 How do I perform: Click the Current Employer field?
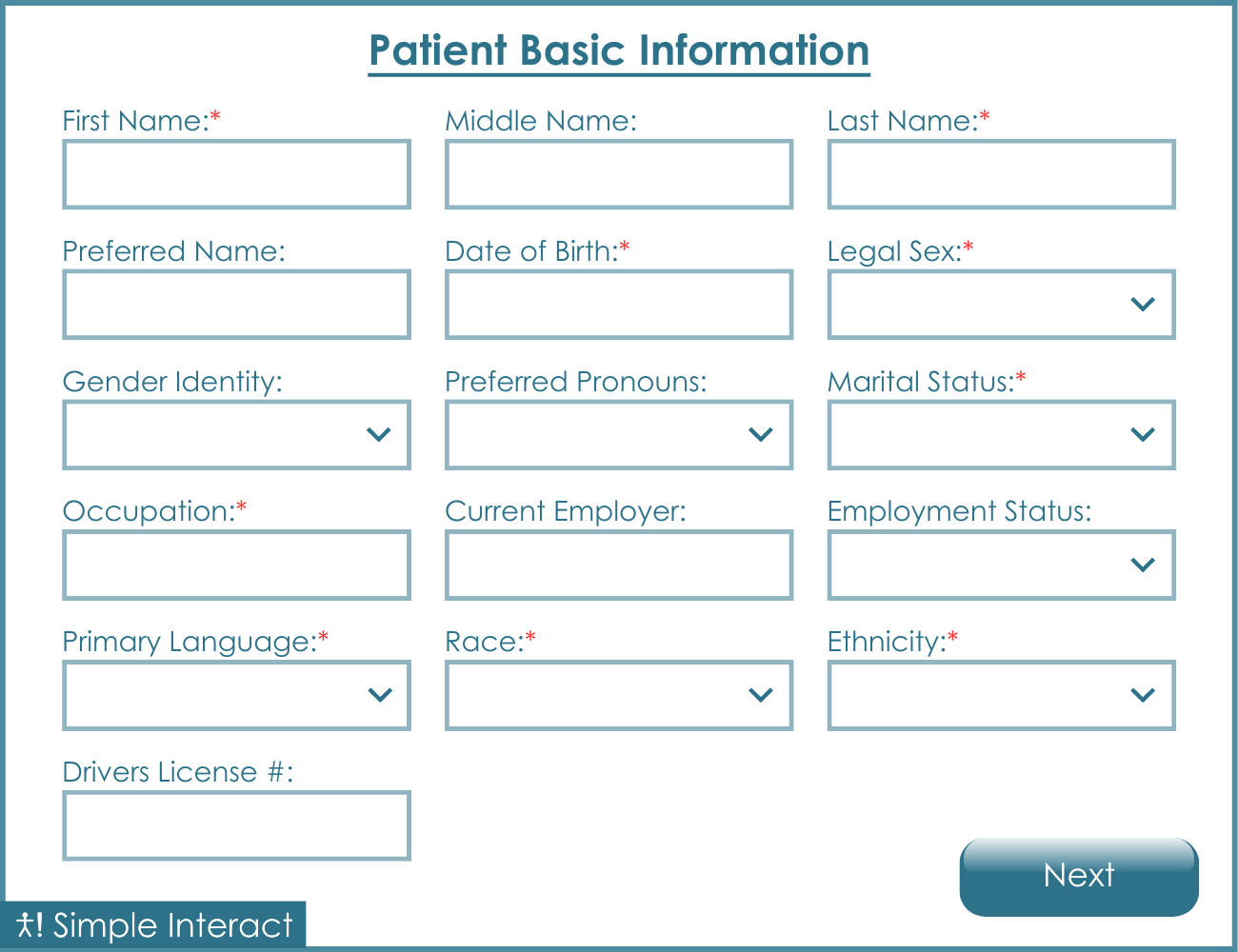(x=618, y=565)
